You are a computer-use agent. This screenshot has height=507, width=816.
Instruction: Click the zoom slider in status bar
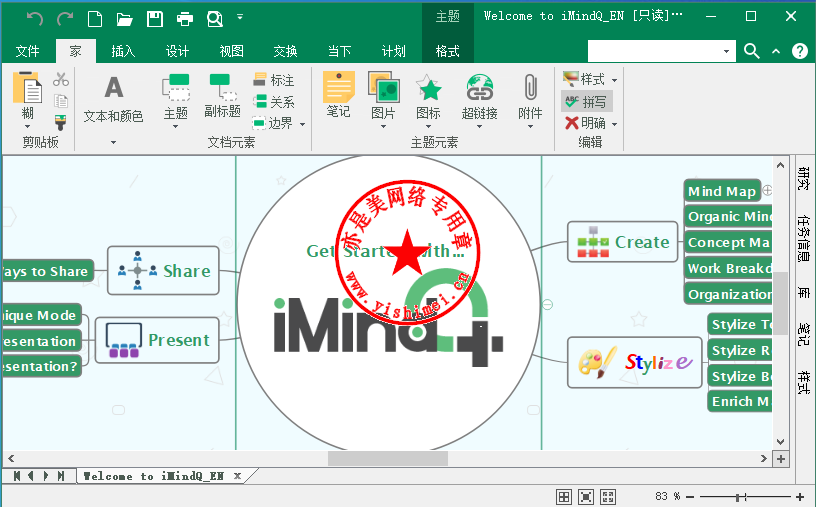pos(739,496)
